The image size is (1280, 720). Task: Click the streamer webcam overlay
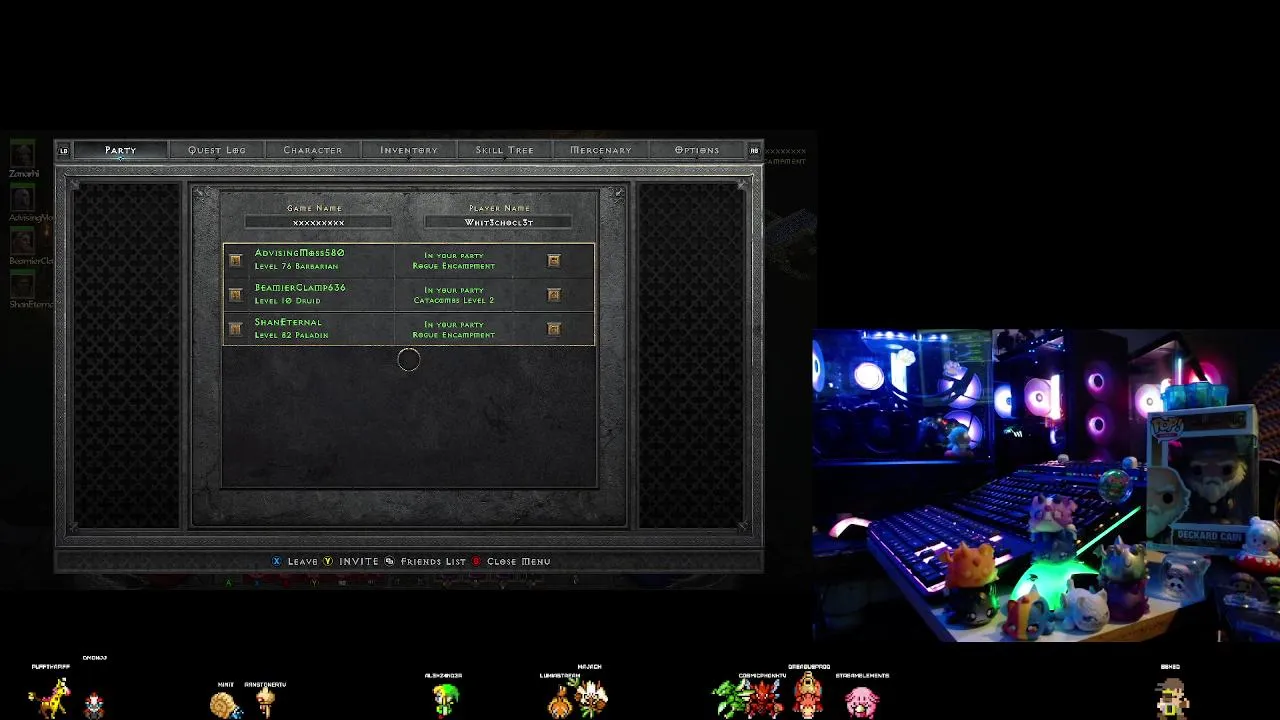tap(1046, 486)
